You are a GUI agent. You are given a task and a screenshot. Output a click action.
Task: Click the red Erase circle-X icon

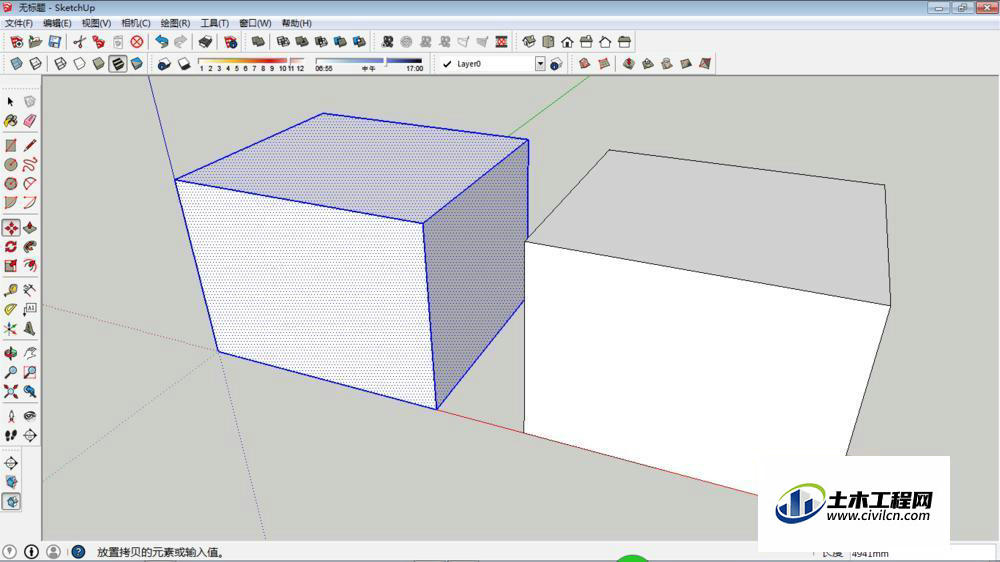pos(136,42)
